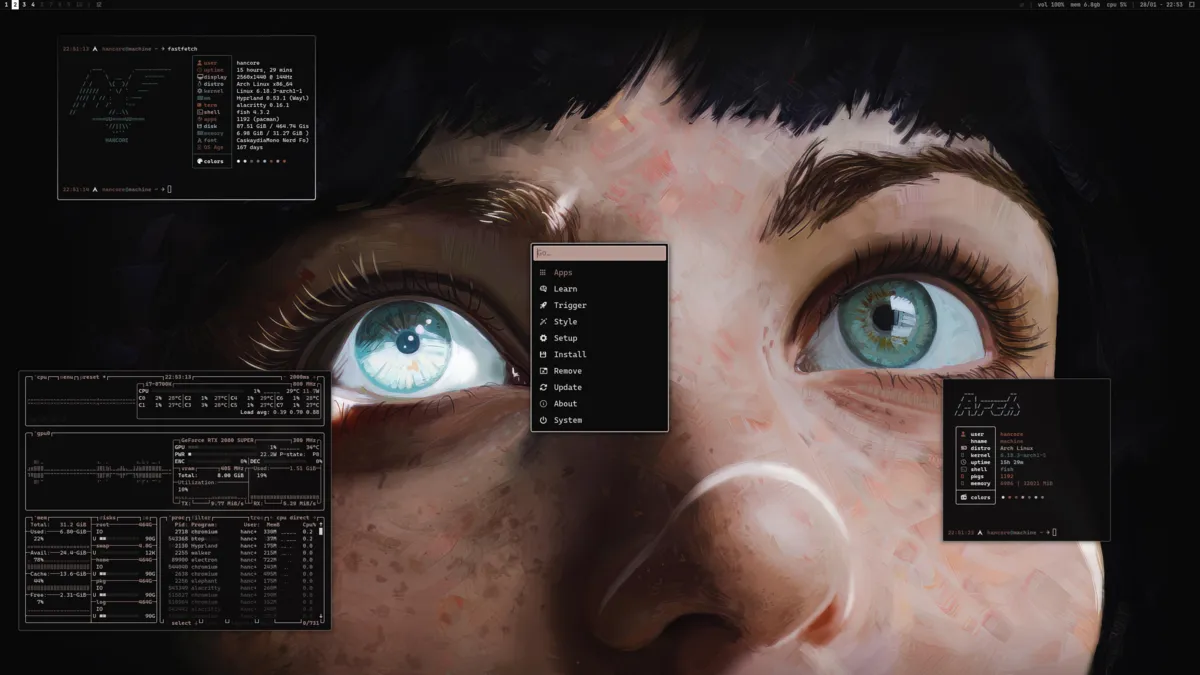Focus the Go… search field
Screen dimensions: 1200x675
599,254
